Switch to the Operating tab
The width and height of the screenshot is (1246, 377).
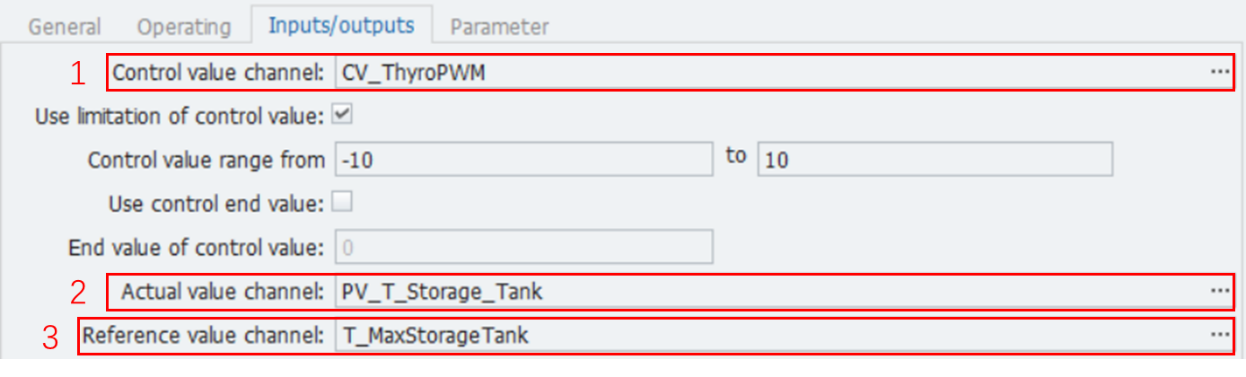click(184, 27)
